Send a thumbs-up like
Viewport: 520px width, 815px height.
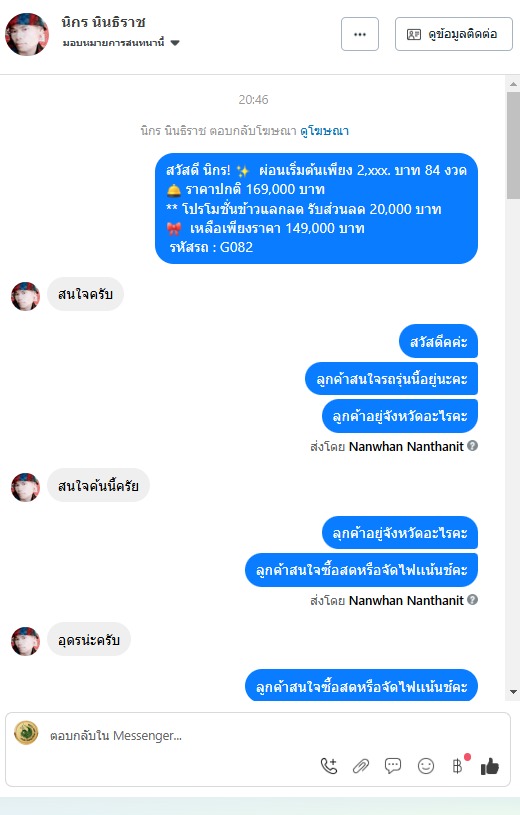tap(490, 766)
